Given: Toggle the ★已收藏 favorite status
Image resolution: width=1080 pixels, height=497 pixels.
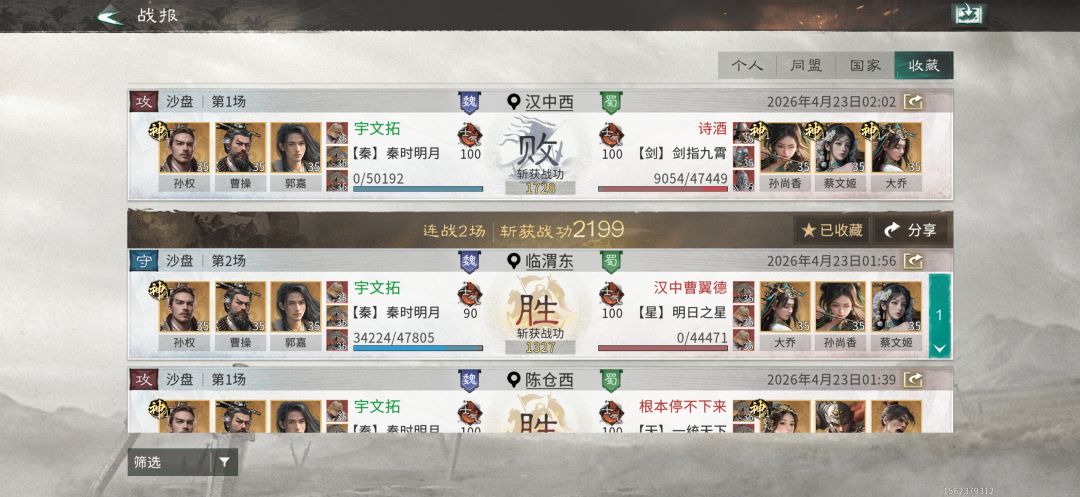Looking at the screenshot, I should coord(832,231).
